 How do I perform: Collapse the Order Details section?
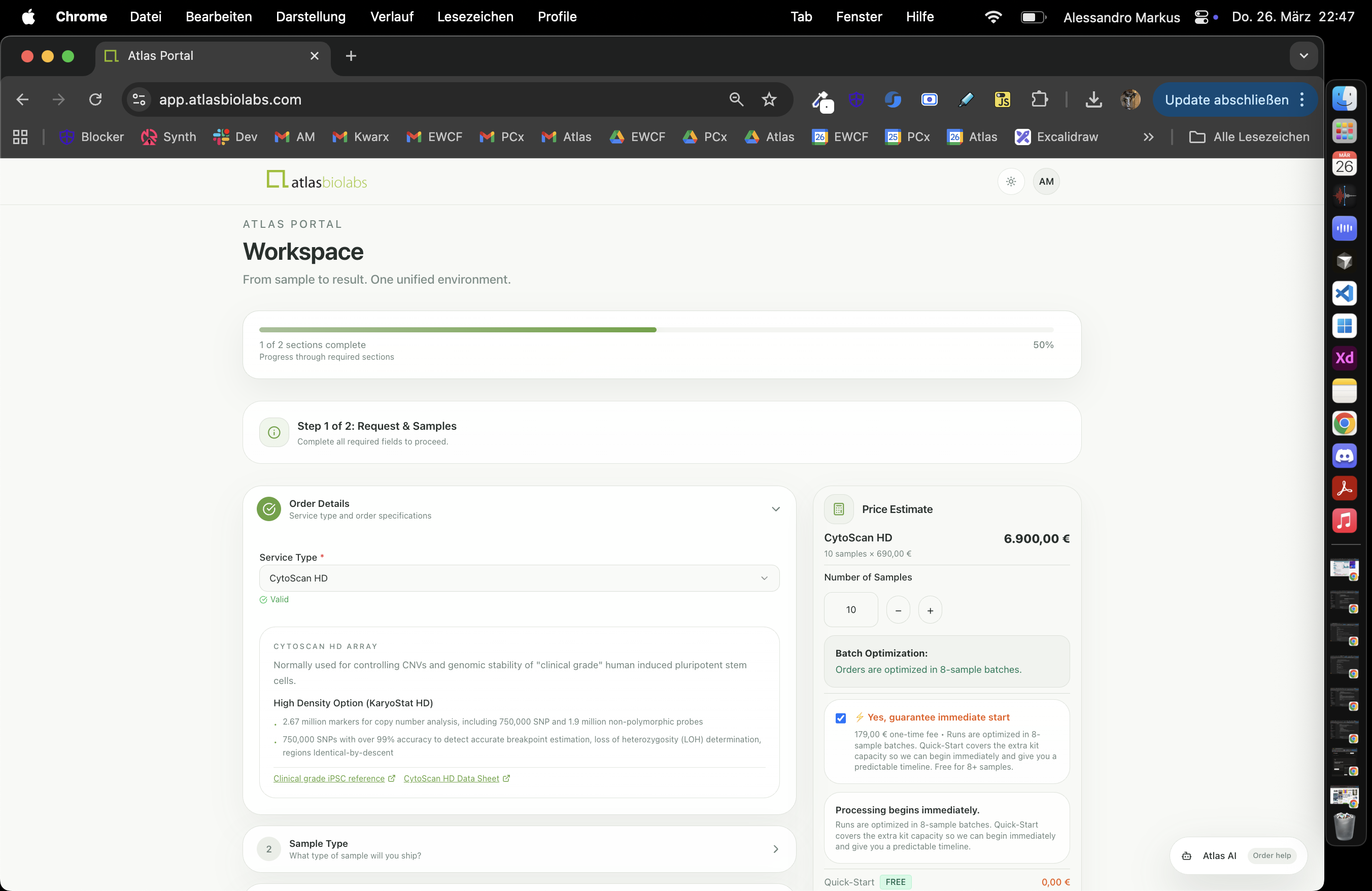point(775,509)
